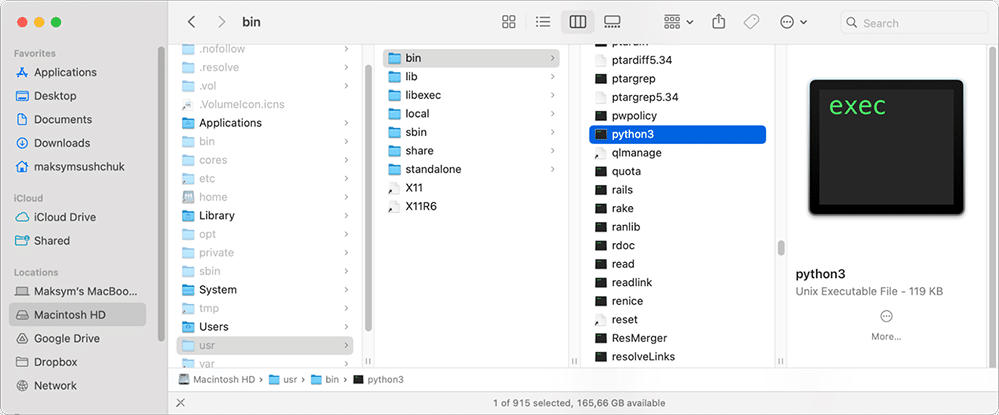Image resolution: width=999 pixels, height=415 pixels.
Task: Select iCloud Drive in sidebar
Action: [64, 217]
